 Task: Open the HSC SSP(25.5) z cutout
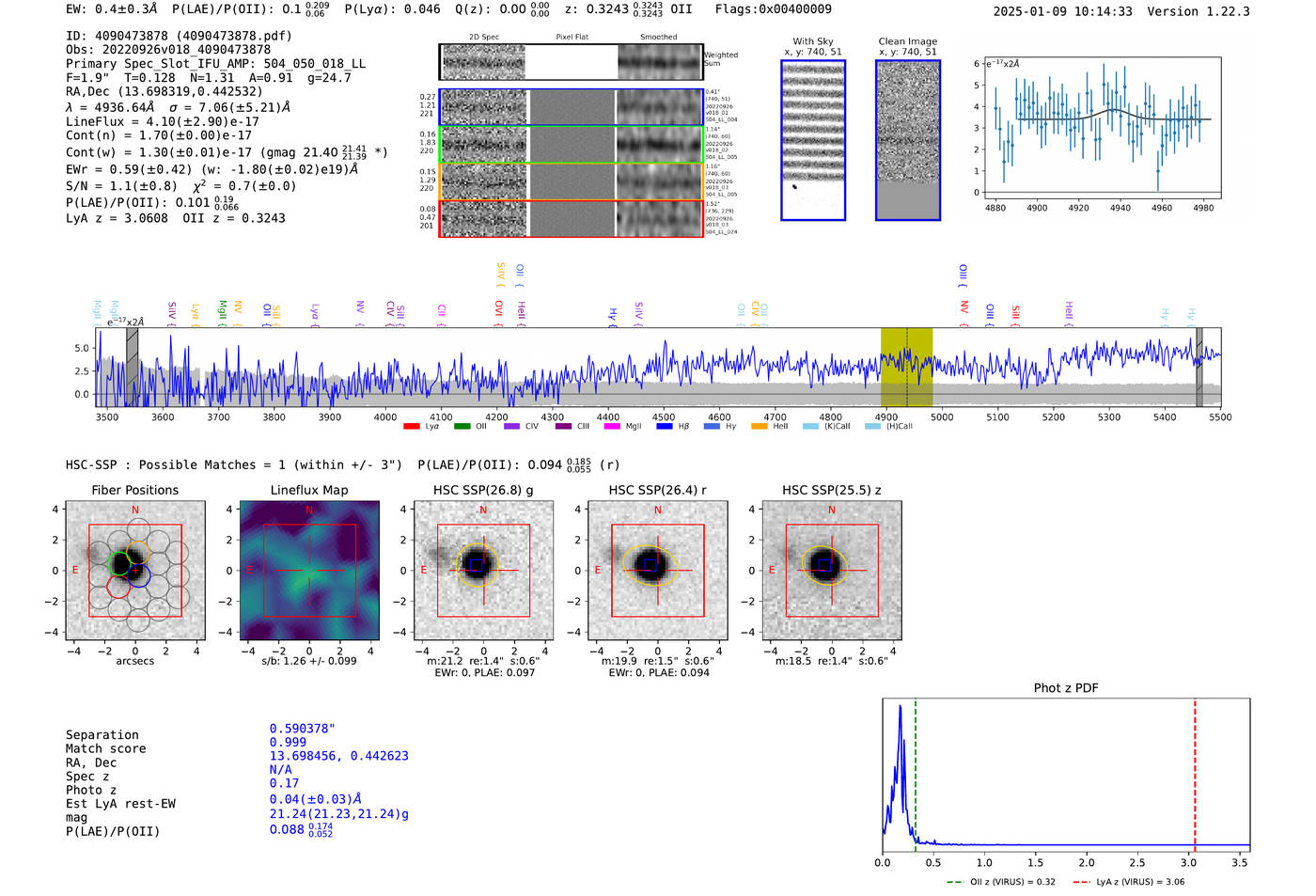(832, 571)
